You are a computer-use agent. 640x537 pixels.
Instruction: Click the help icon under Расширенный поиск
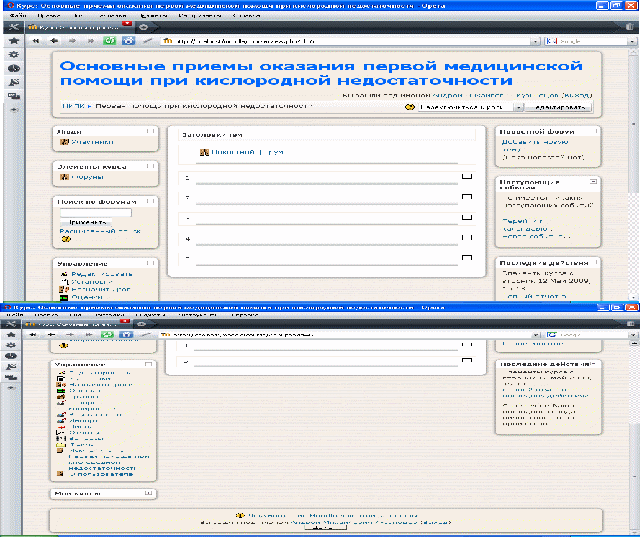tap(66, 239)
